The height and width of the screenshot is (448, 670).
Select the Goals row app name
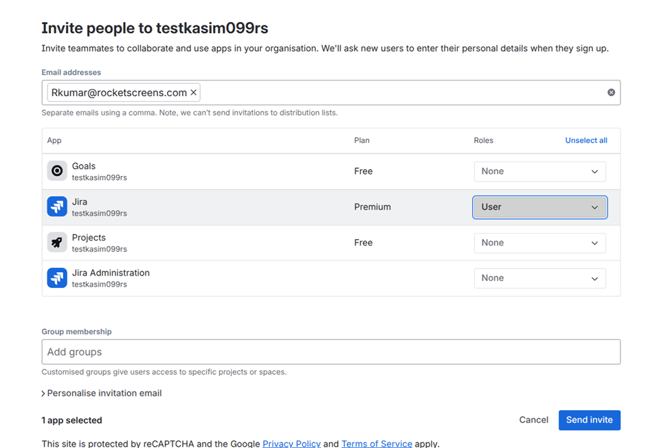click(84, 166)
